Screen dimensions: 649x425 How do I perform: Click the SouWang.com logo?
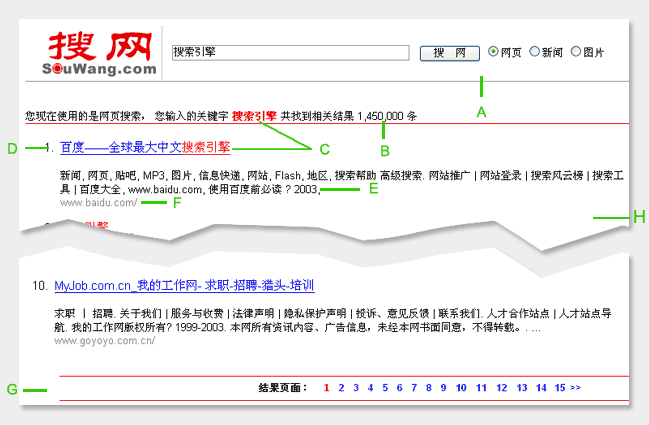[x=100, y=54]
